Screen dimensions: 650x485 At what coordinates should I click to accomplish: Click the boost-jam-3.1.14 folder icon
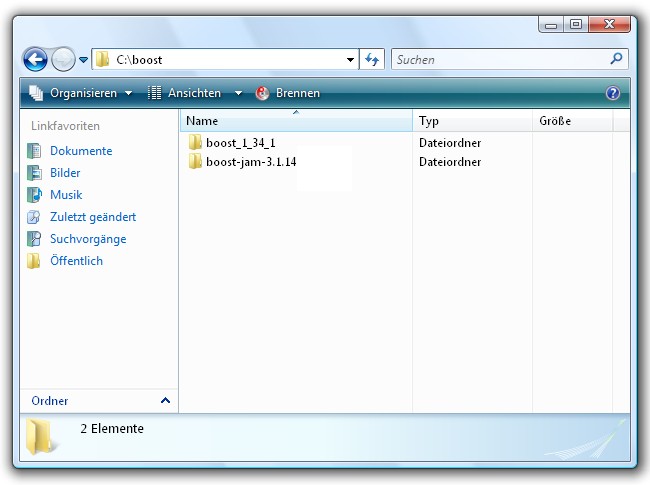(x=195, y=161)
